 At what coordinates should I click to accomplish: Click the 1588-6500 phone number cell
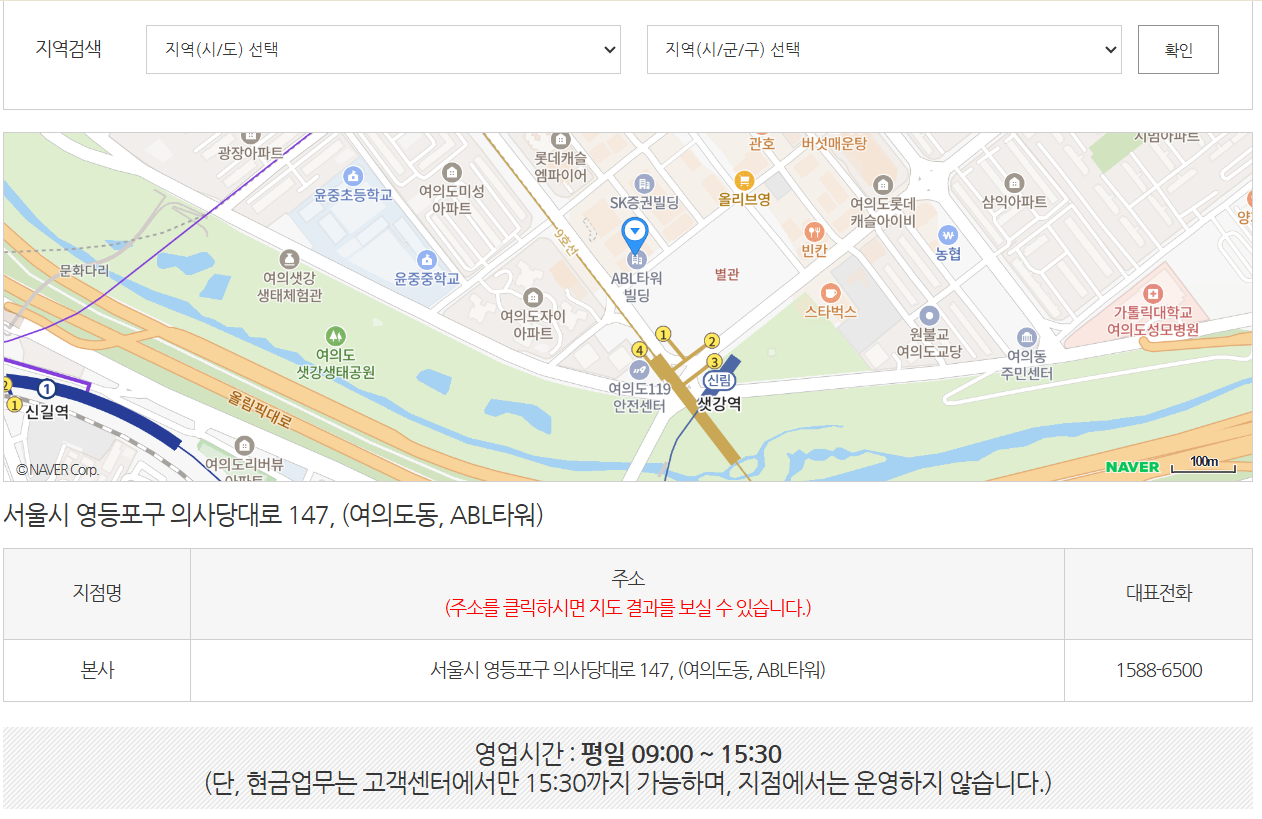1158,670
